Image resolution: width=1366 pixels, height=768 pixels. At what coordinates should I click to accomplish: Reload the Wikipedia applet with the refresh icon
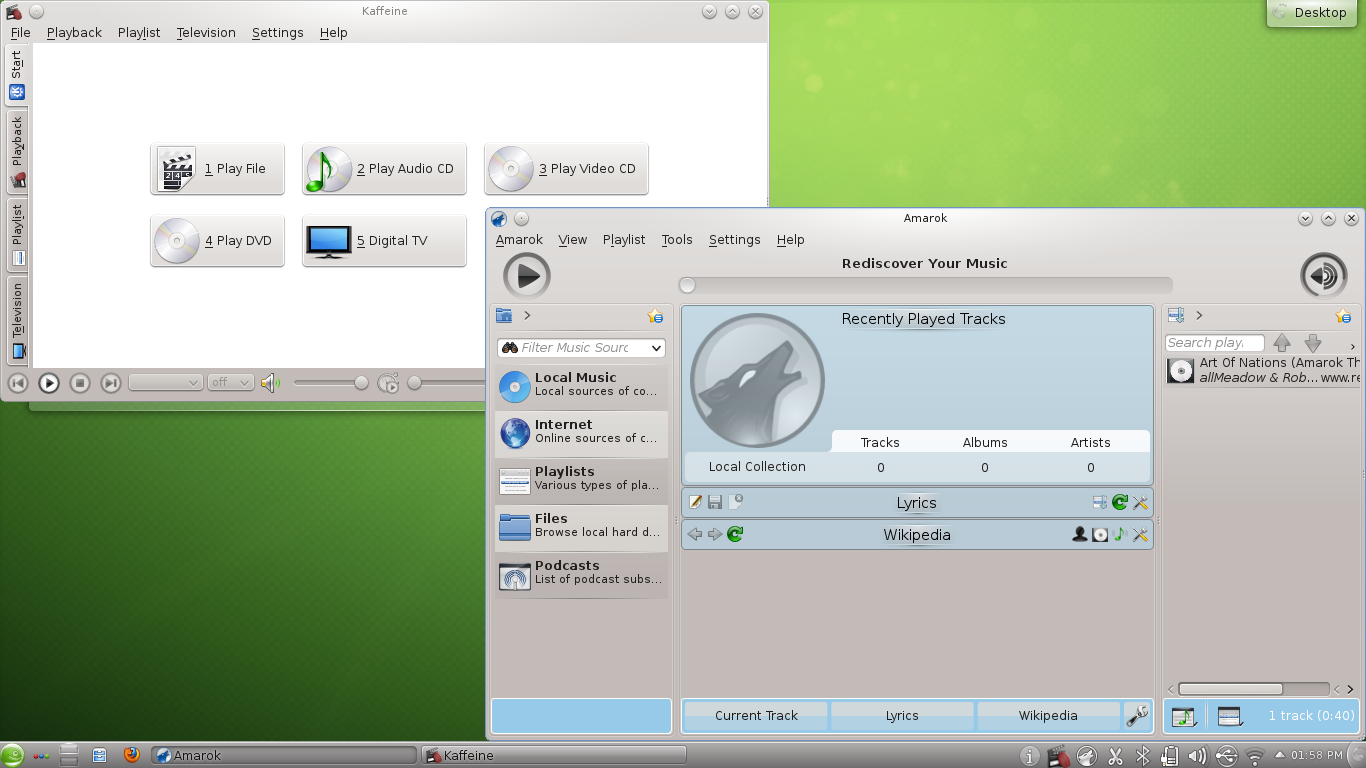pyautogui.click(x=735, y=535)
